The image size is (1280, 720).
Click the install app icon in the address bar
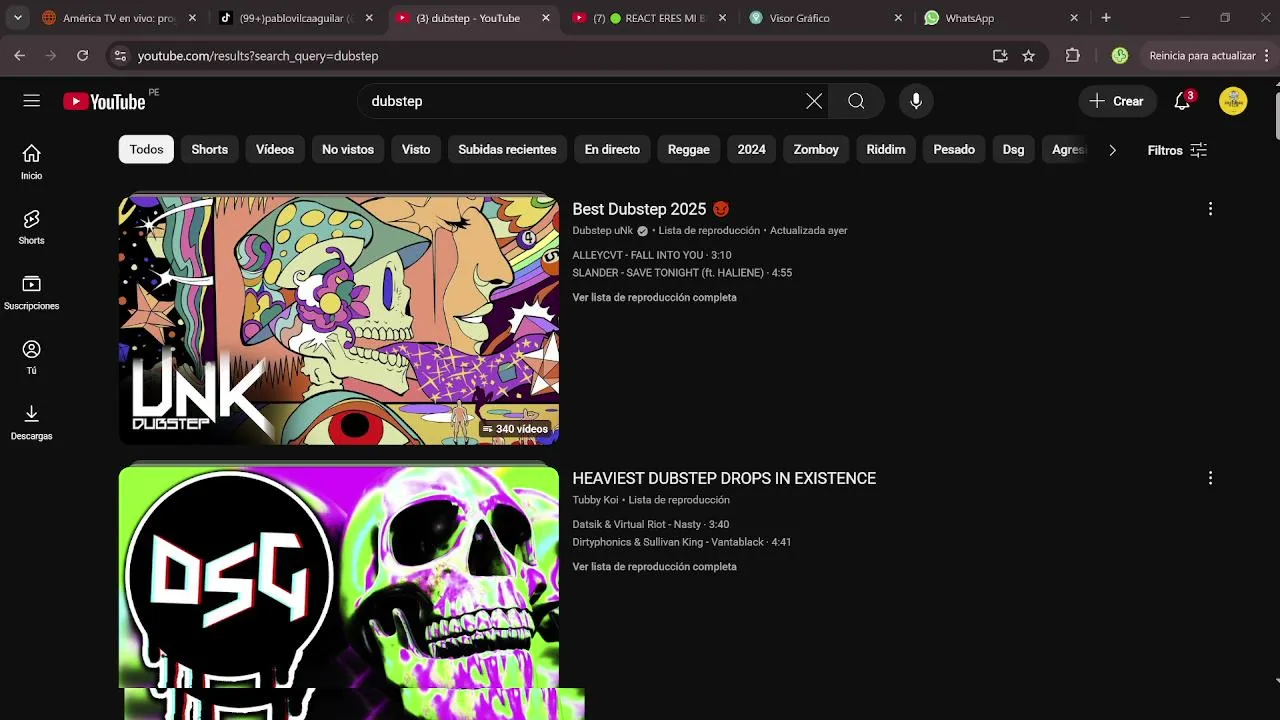coord(1000,56)
